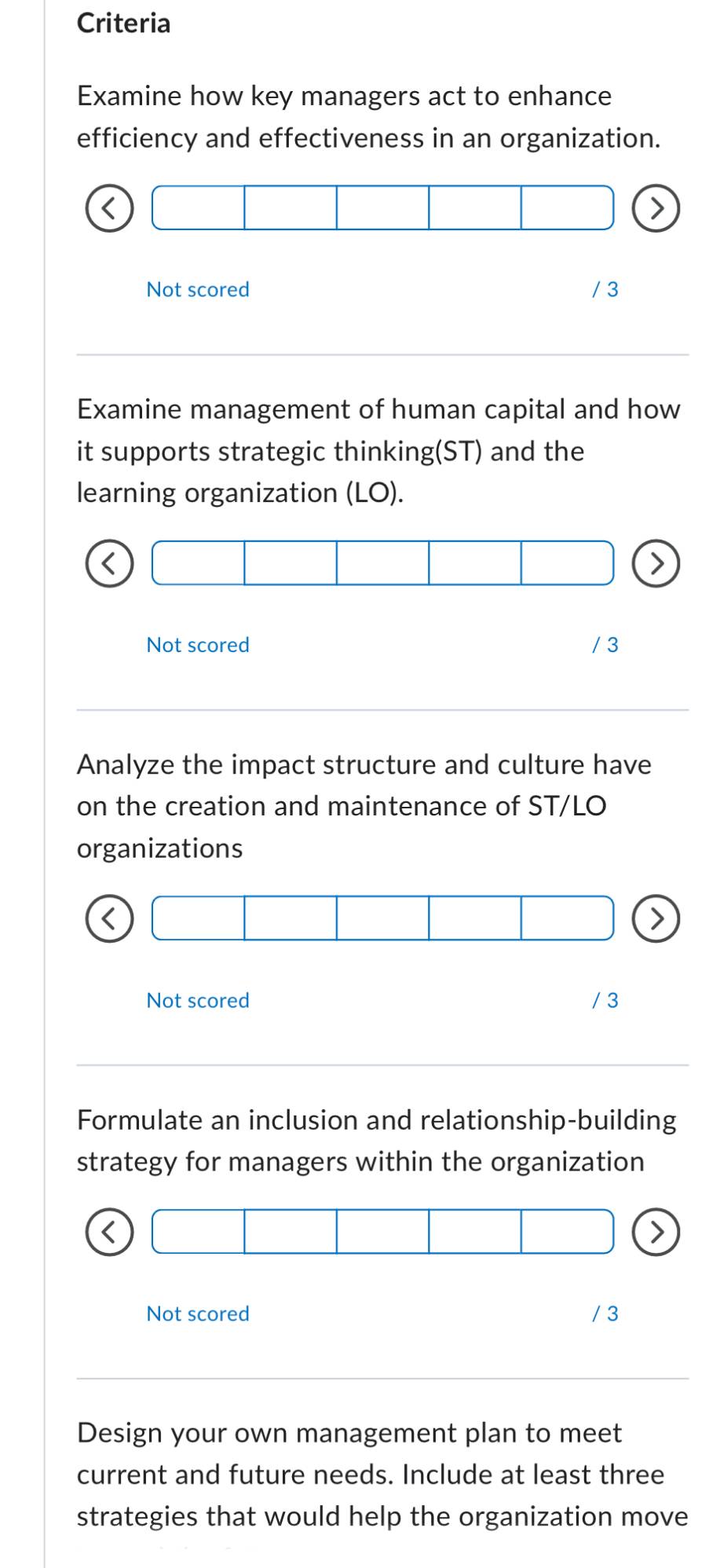The height and width of the screenshot is (1568, 720).
Task: Select last level box for structure and culture criterion
Action: (x=568, y=918)
